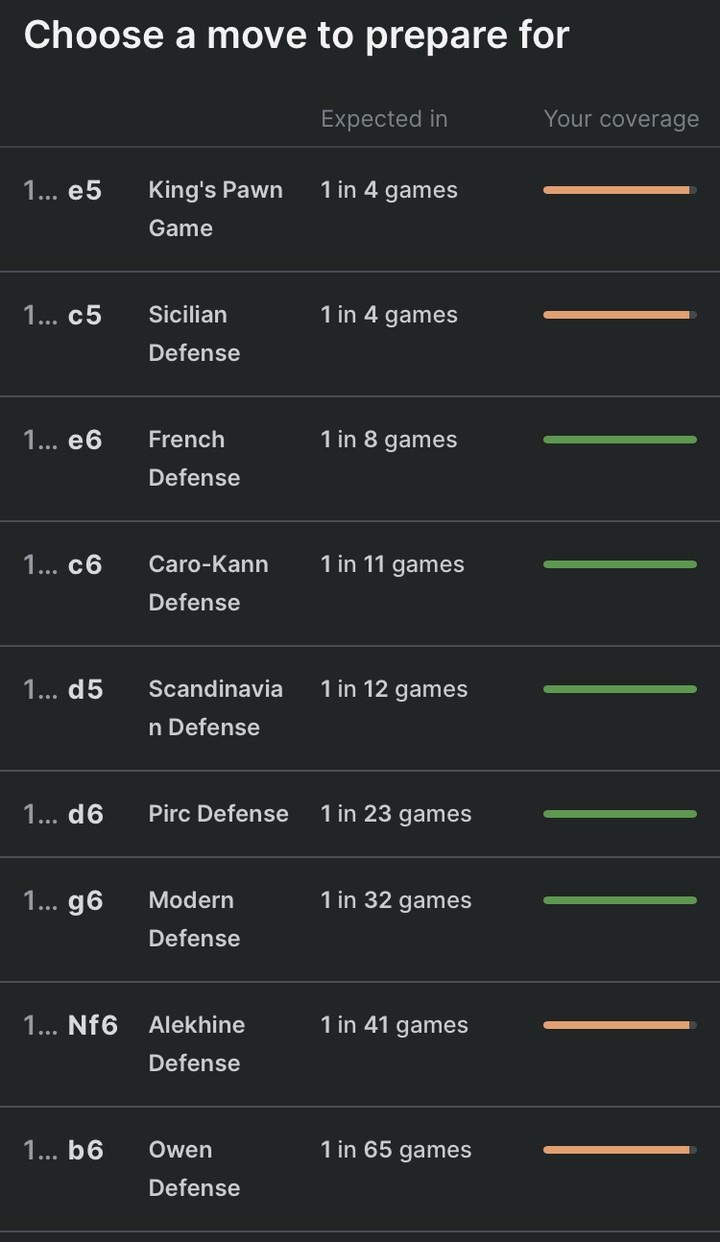Click the King's Pawn Game coverage bar
This screenshot has width=720, height=1242.
coord(619,190)
